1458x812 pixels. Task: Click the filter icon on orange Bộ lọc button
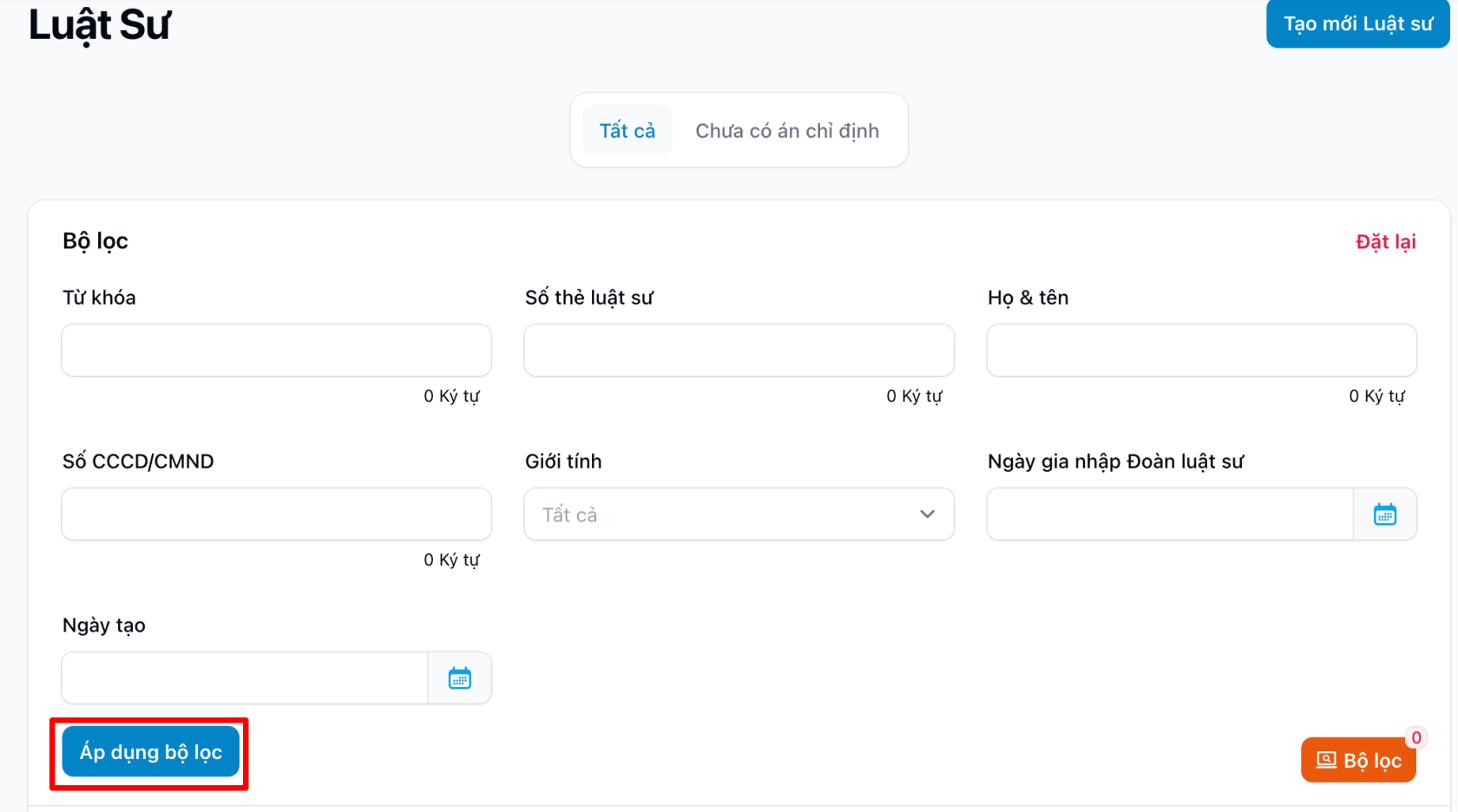coord(1325,761)
